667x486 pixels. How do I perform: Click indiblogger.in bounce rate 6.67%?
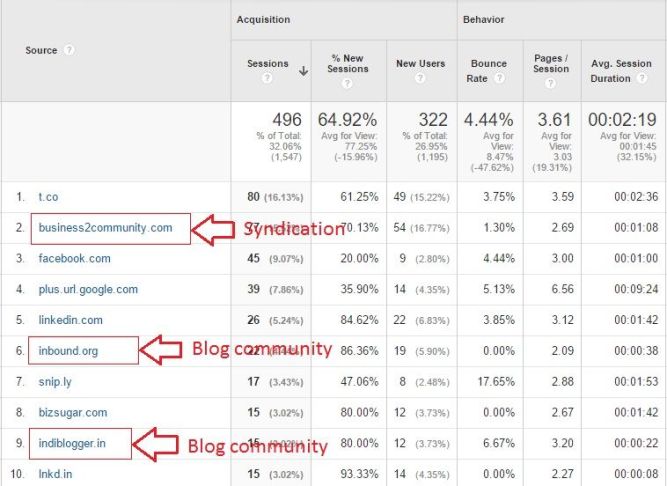(499, 443)
